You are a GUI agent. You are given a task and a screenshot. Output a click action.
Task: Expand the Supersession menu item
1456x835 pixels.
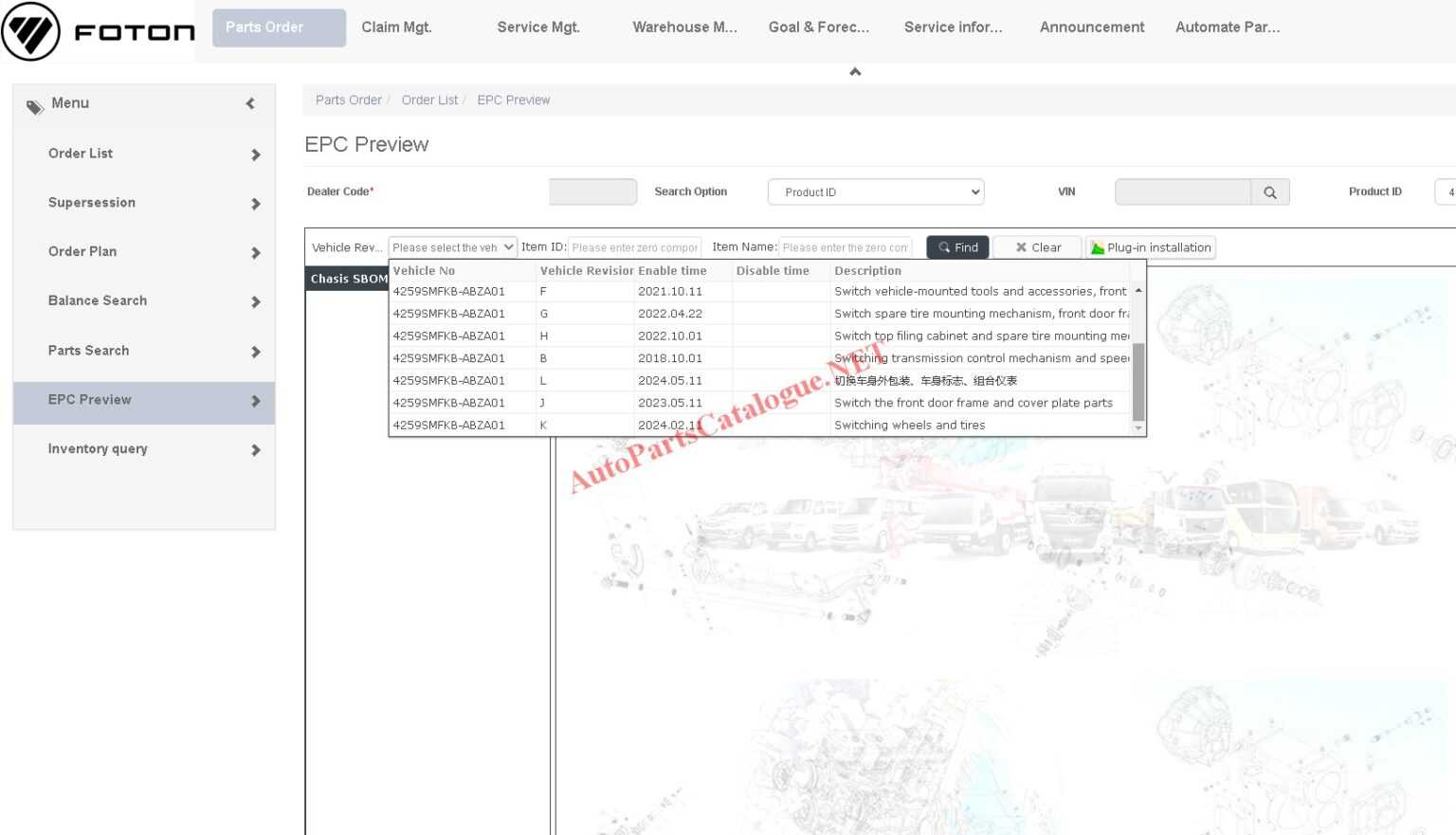[256, 204]
